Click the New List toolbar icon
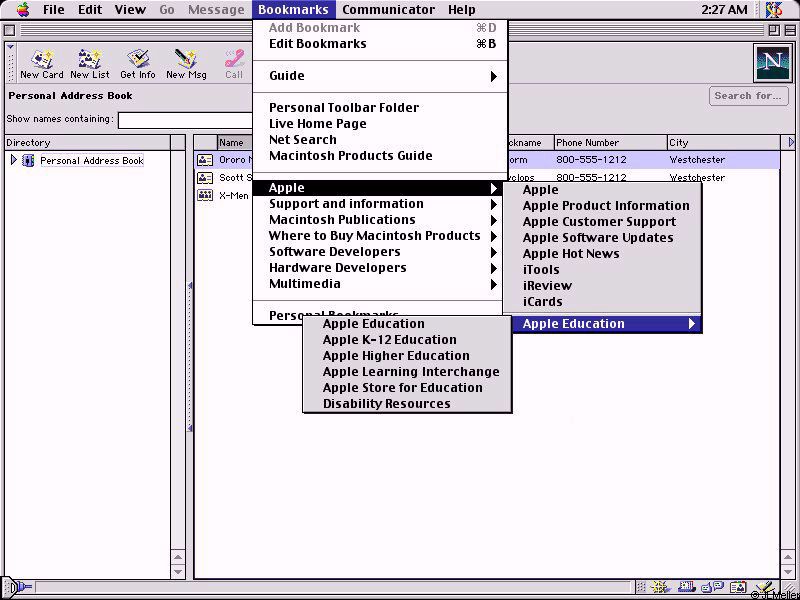 click(x=90, y=63)
